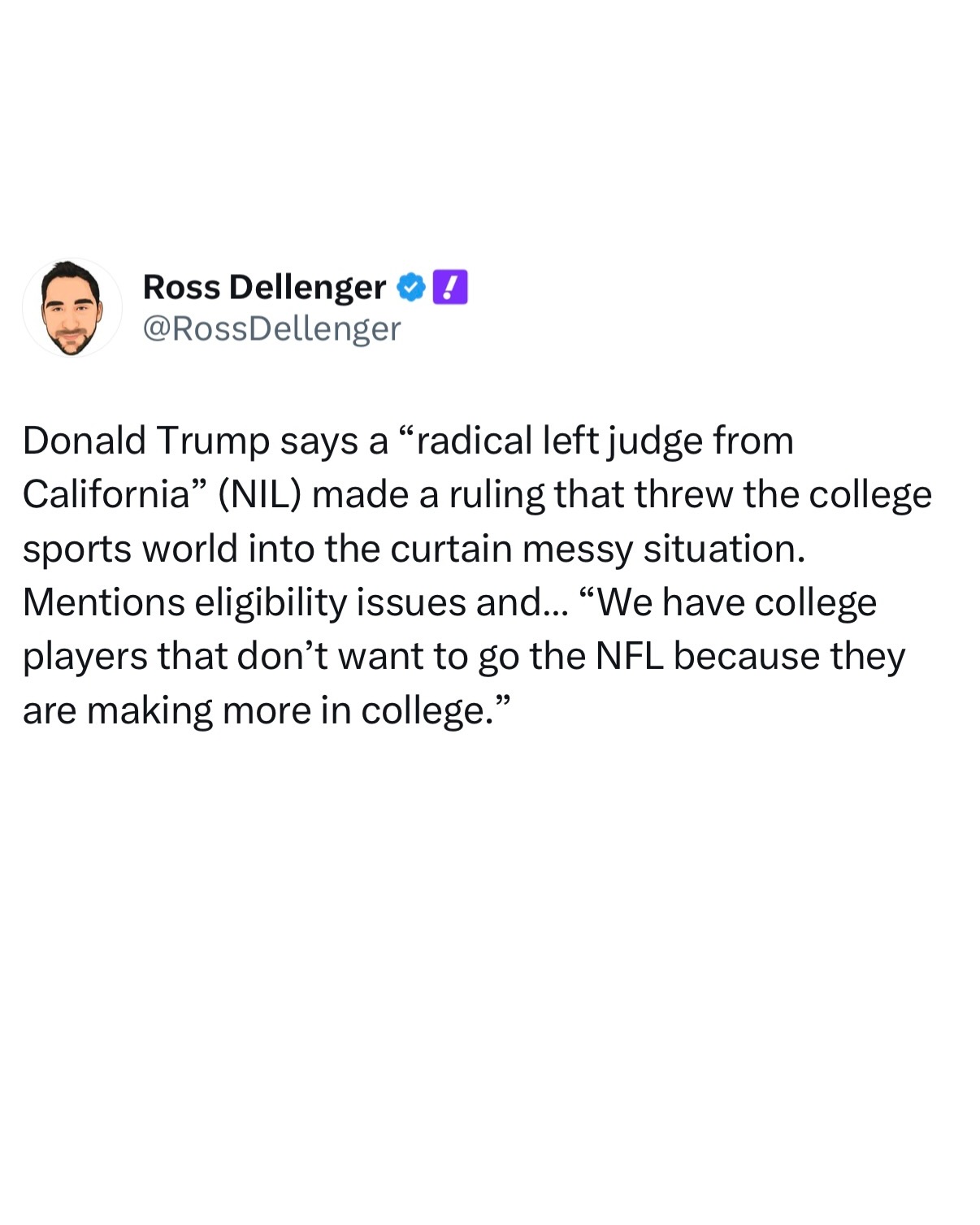Click the word "curtain" in the tweet
Image resolution: width=980 pixels, height=1225 pixels.
[x=450, y=550]
